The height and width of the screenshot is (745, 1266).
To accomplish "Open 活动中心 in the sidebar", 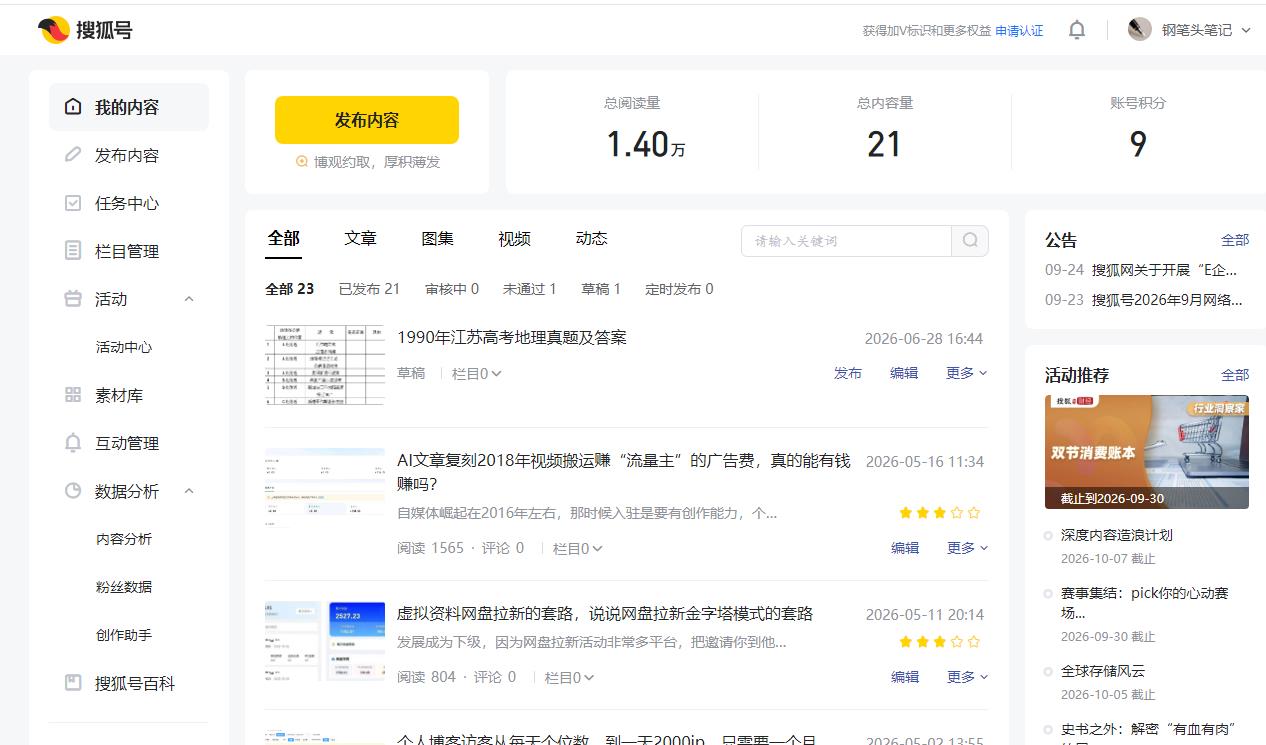I will (124, 347).
